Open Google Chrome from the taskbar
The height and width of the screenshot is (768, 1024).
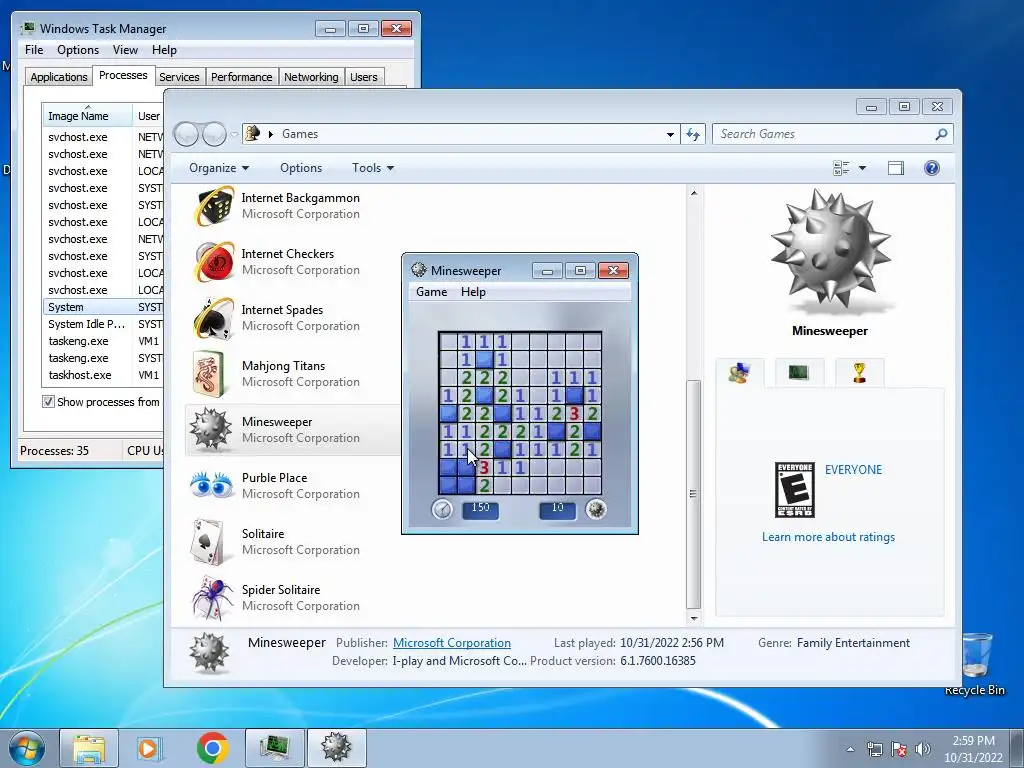pyautogui.click(x=212, y=748)
